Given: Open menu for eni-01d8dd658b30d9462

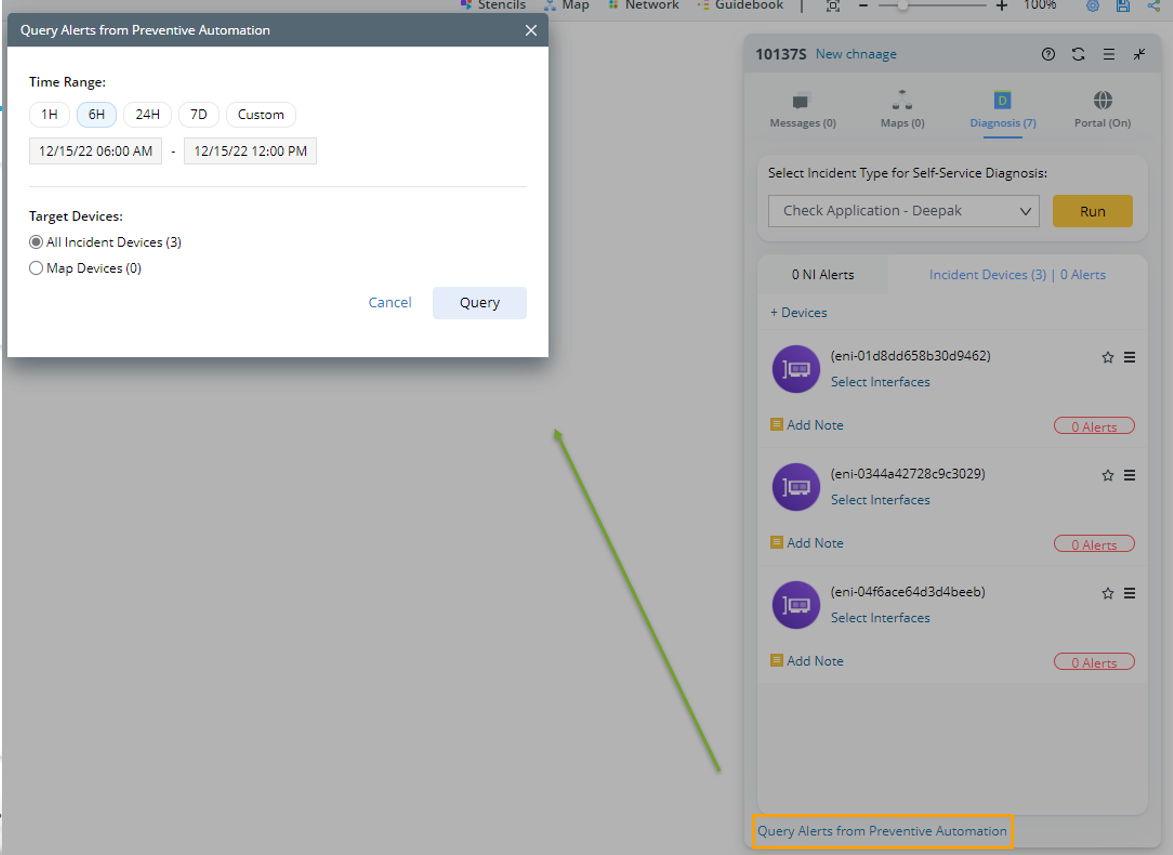Looking at the screenshot, I should [x=1130, y=358].
